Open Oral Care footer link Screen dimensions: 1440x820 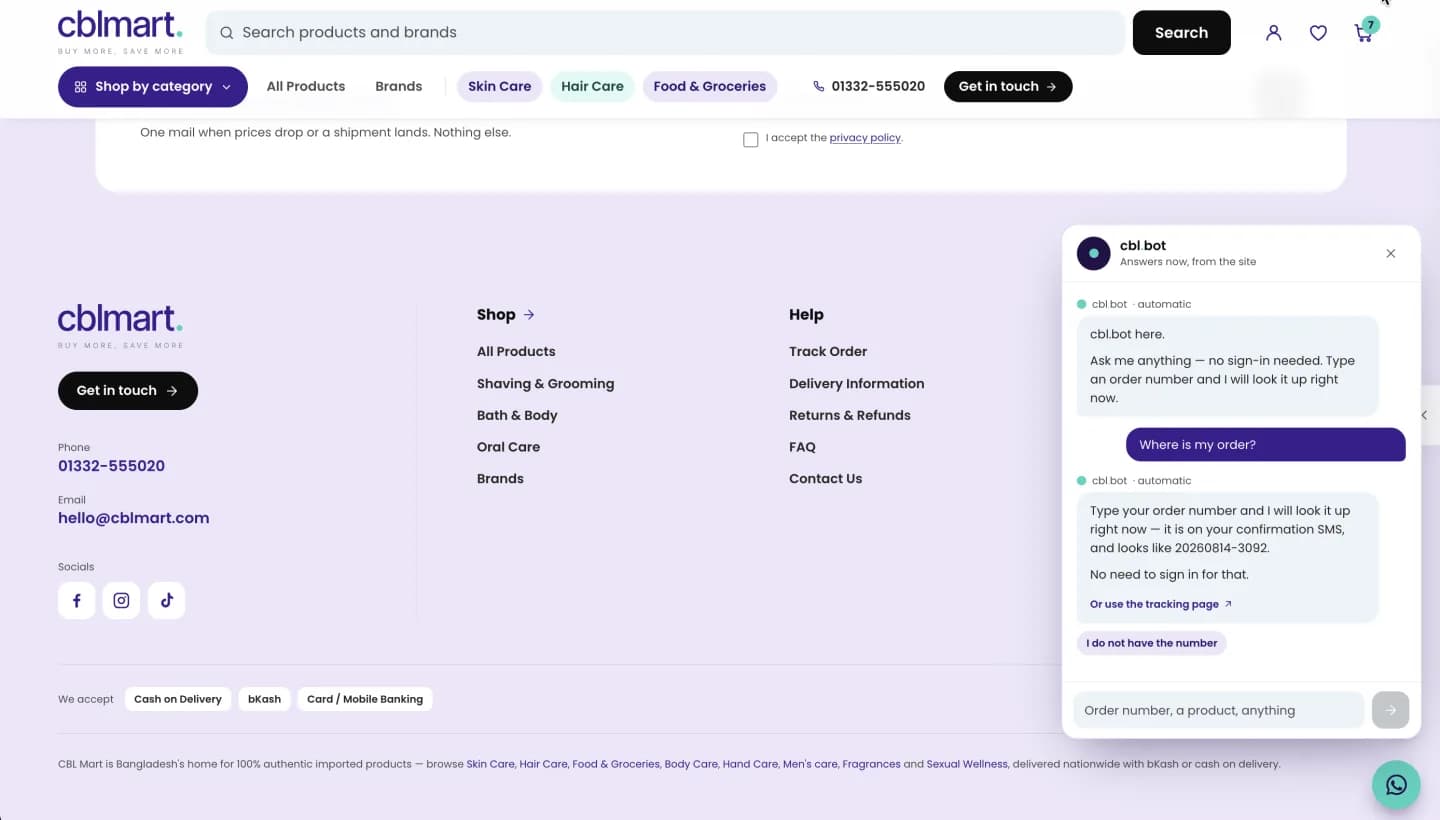point(508,447)
